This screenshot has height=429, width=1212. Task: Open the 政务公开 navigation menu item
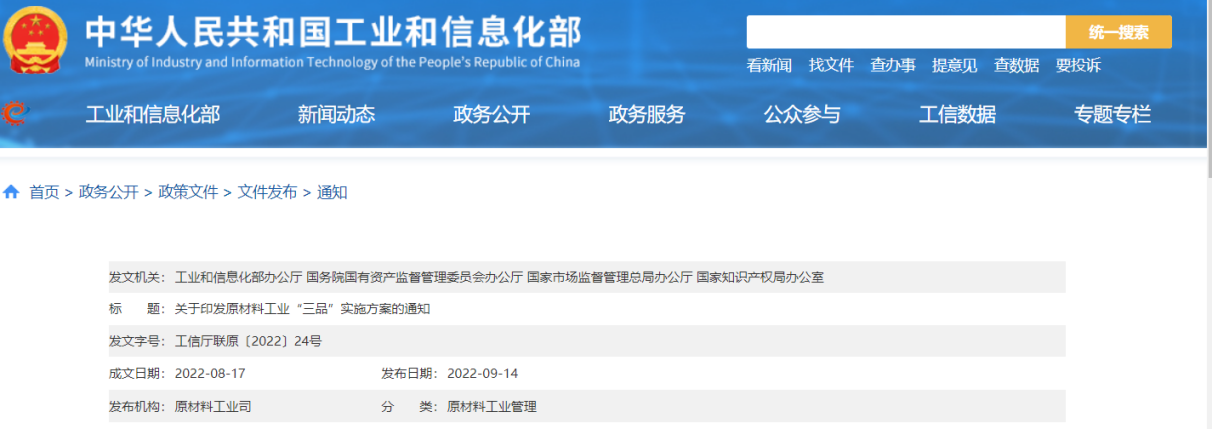[x=491, y=114]
